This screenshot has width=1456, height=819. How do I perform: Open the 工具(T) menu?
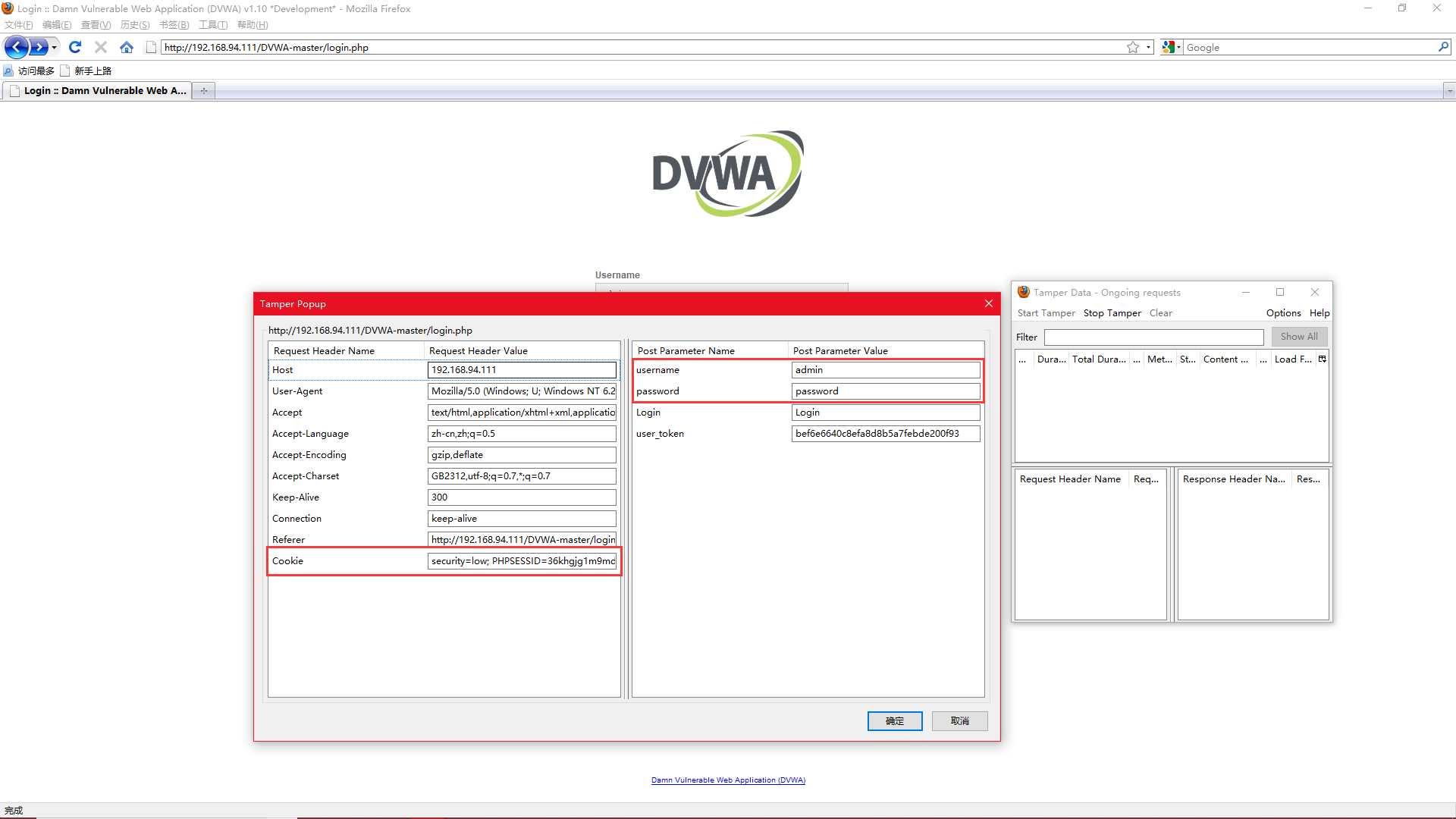tap(213, 25)
